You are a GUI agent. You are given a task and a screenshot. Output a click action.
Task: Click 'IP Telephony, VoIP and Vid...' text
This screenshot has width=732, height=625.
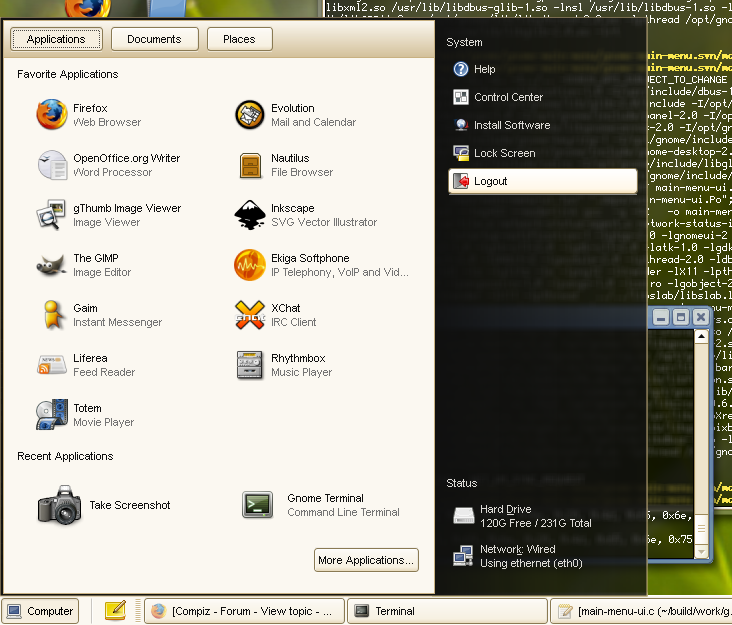340,272
